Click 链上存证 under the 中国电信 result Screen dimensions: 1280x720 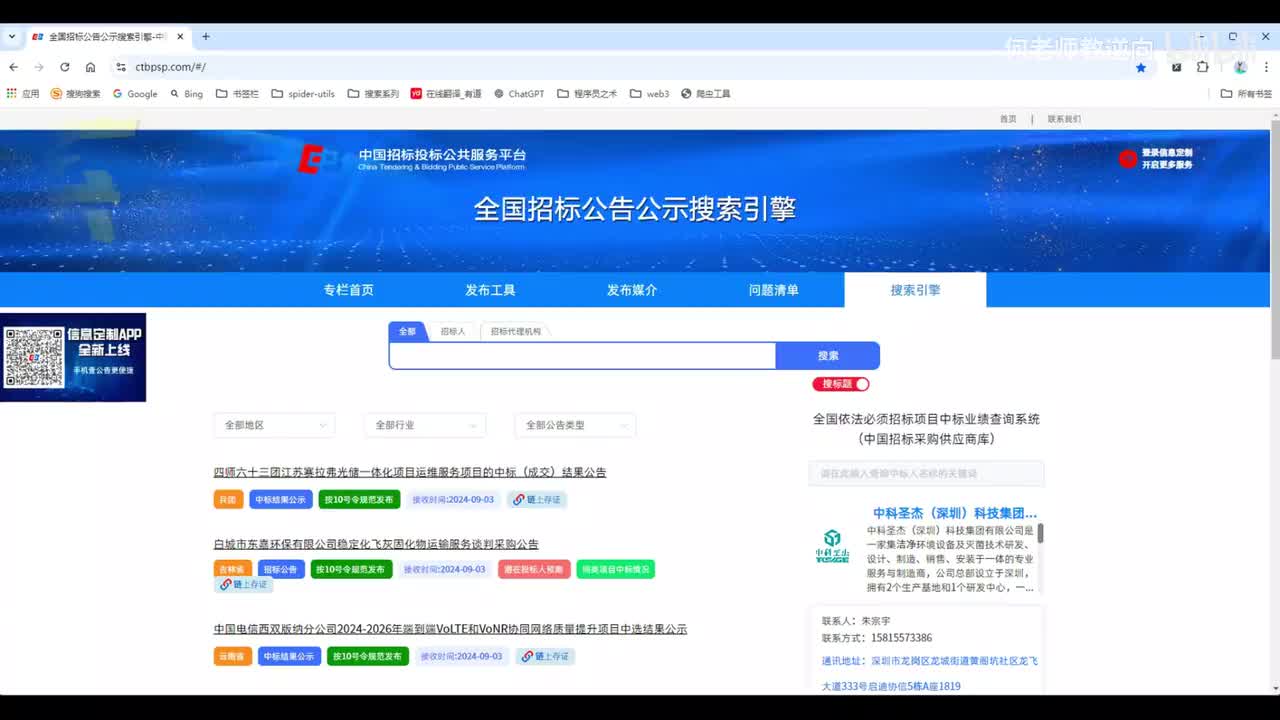pos(545,657)
